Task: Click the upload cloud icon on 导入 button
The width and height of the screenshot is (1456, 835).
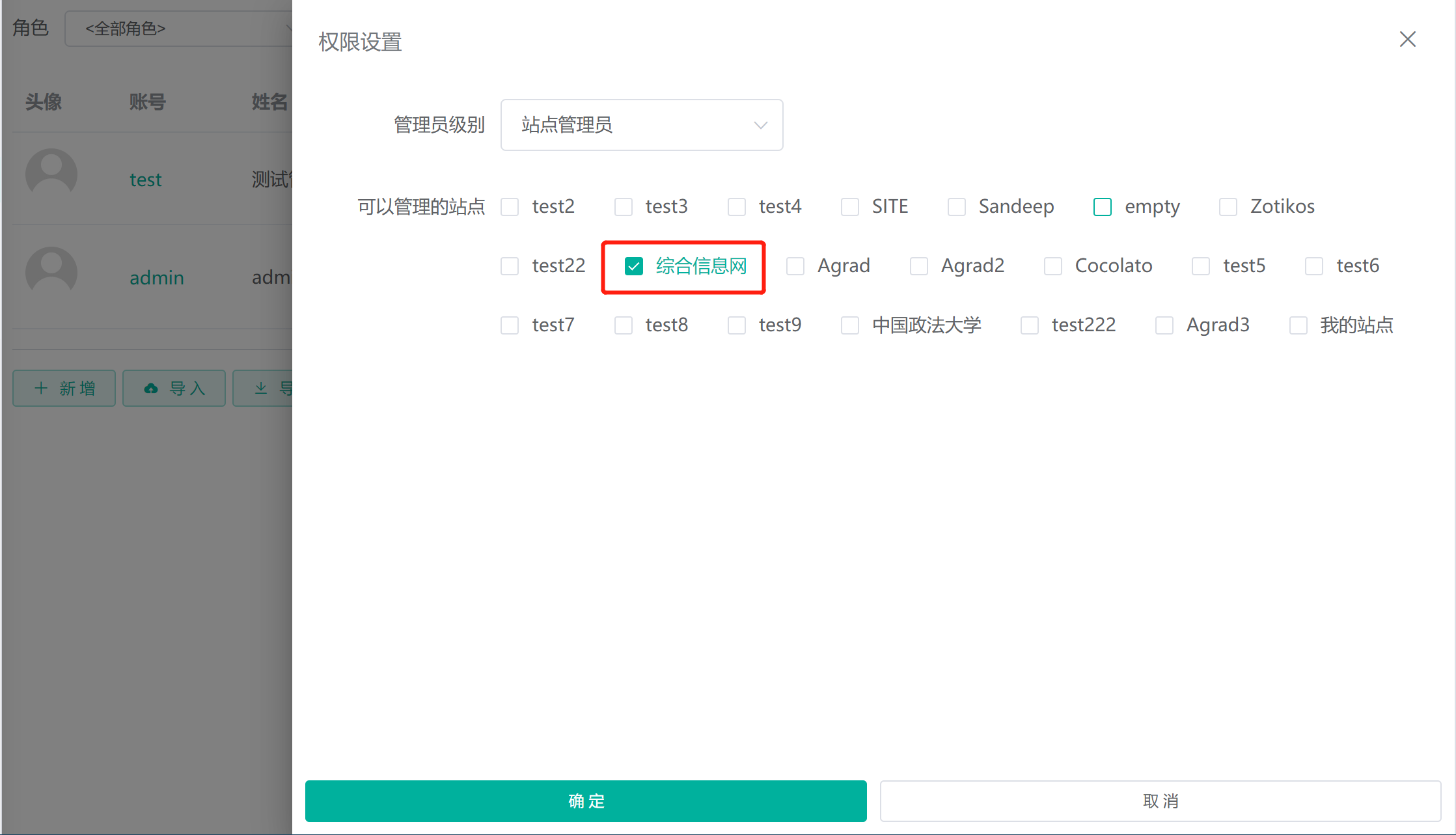Action: point(150,388)
